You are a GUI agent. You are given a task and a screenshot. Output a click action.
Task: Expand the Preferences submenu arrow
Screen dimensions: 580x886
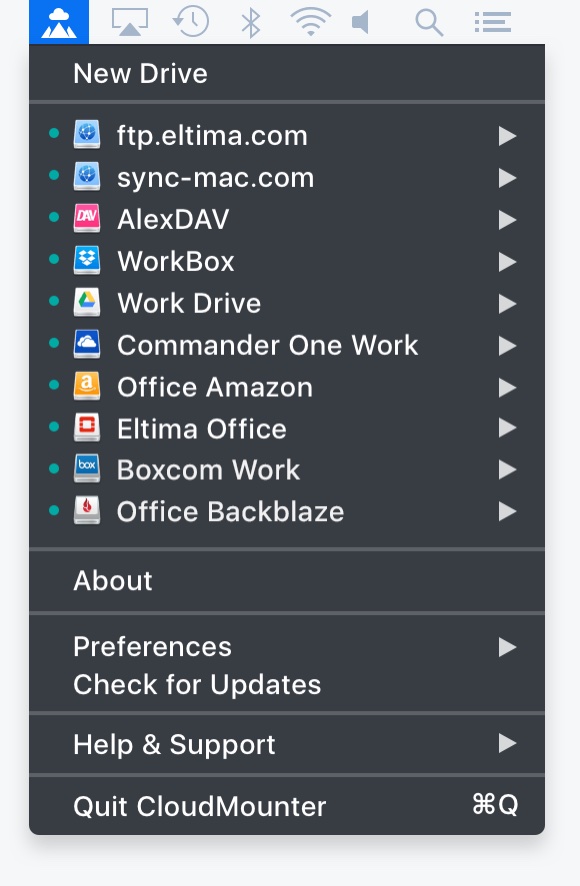[x=507, y=647]
